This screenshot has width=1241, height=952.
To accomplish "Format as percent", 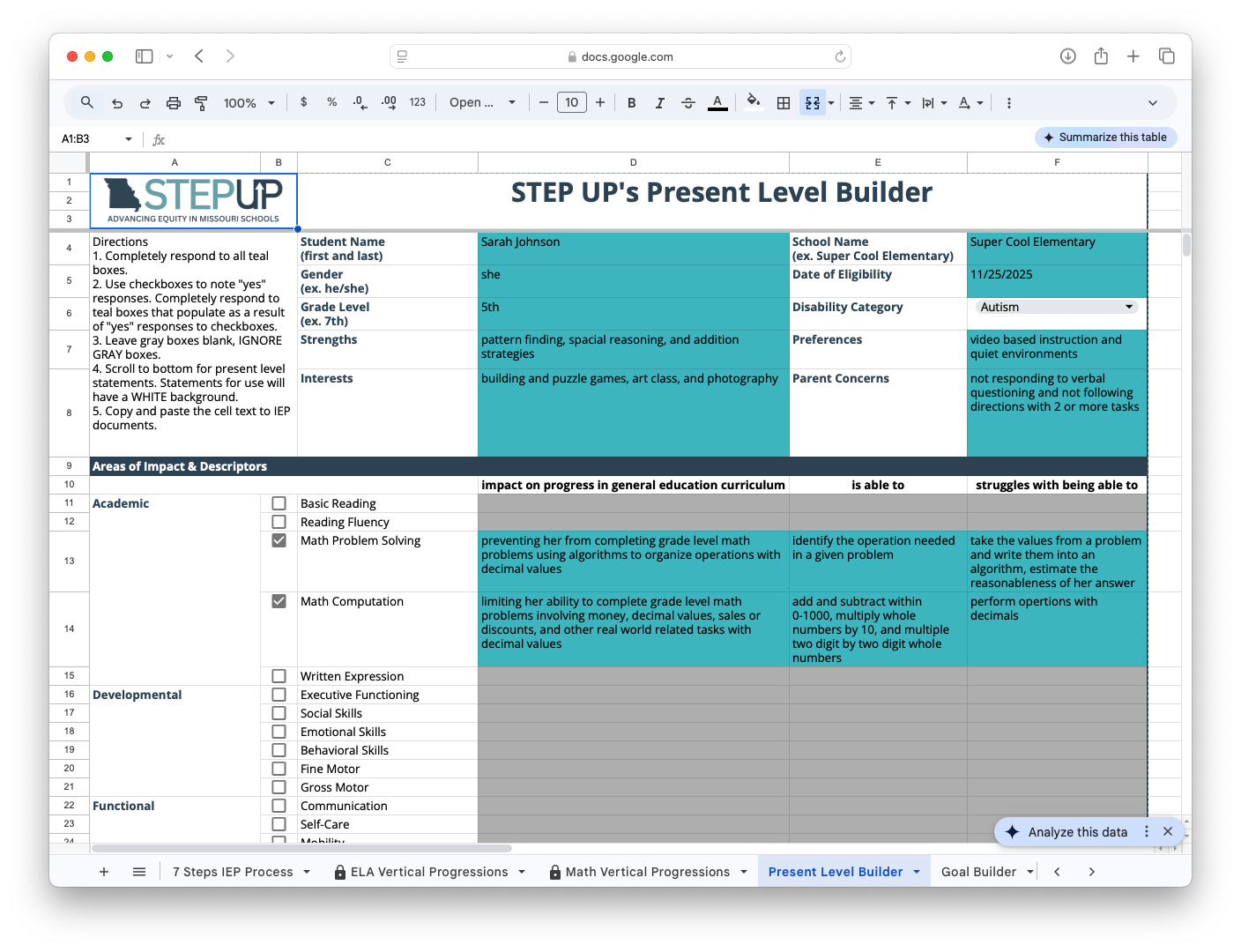I will click(332, 102).
